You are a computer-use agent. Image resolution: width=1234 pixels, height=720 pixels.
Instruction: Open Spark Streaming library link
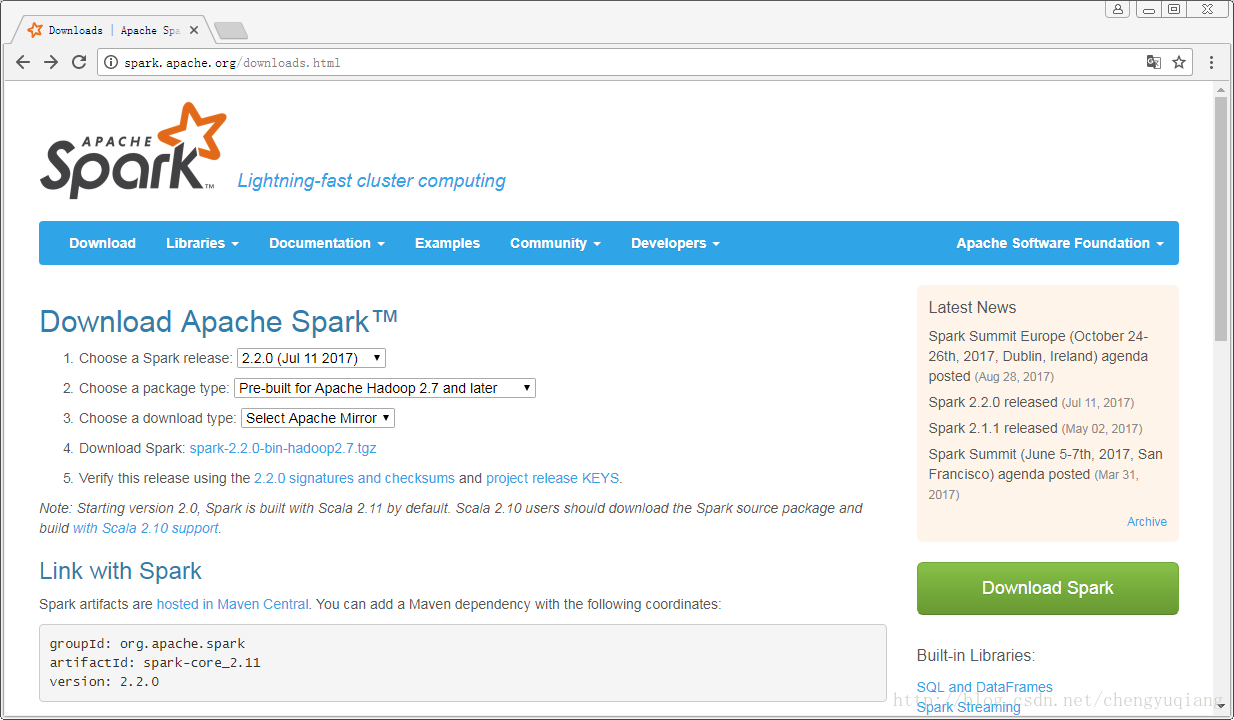pos(968,707)
